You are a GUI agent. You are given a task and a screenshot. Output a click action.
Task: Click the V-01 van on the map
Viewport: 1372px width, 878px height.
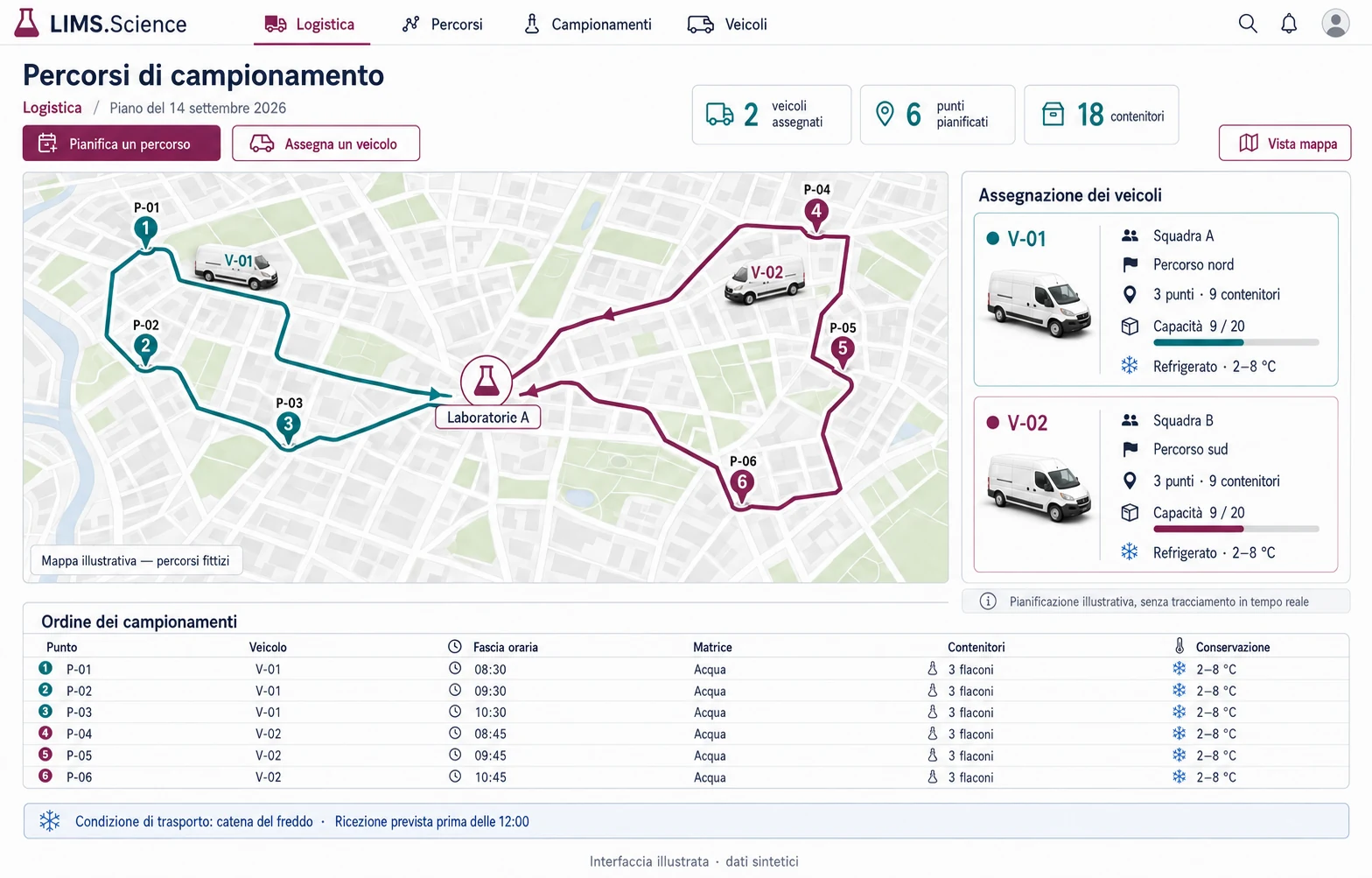pos(236,266)
